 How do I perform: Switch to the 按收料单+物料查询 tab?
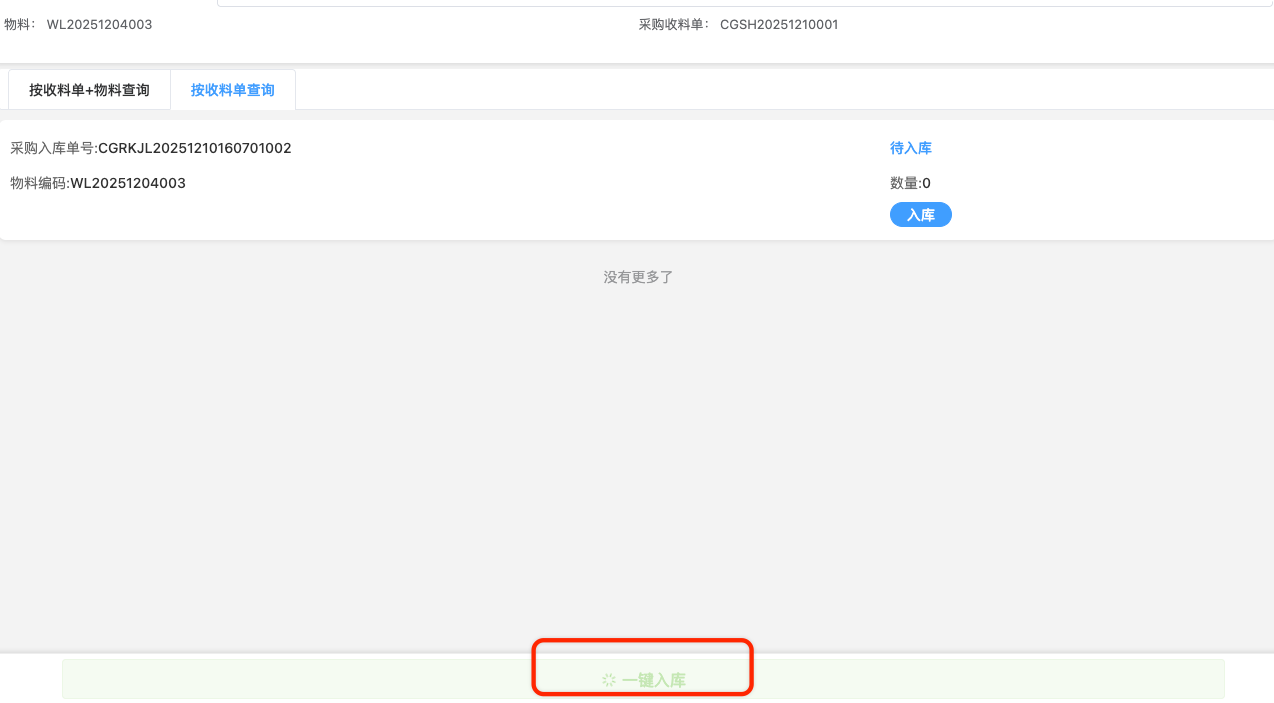coord(89,90)
